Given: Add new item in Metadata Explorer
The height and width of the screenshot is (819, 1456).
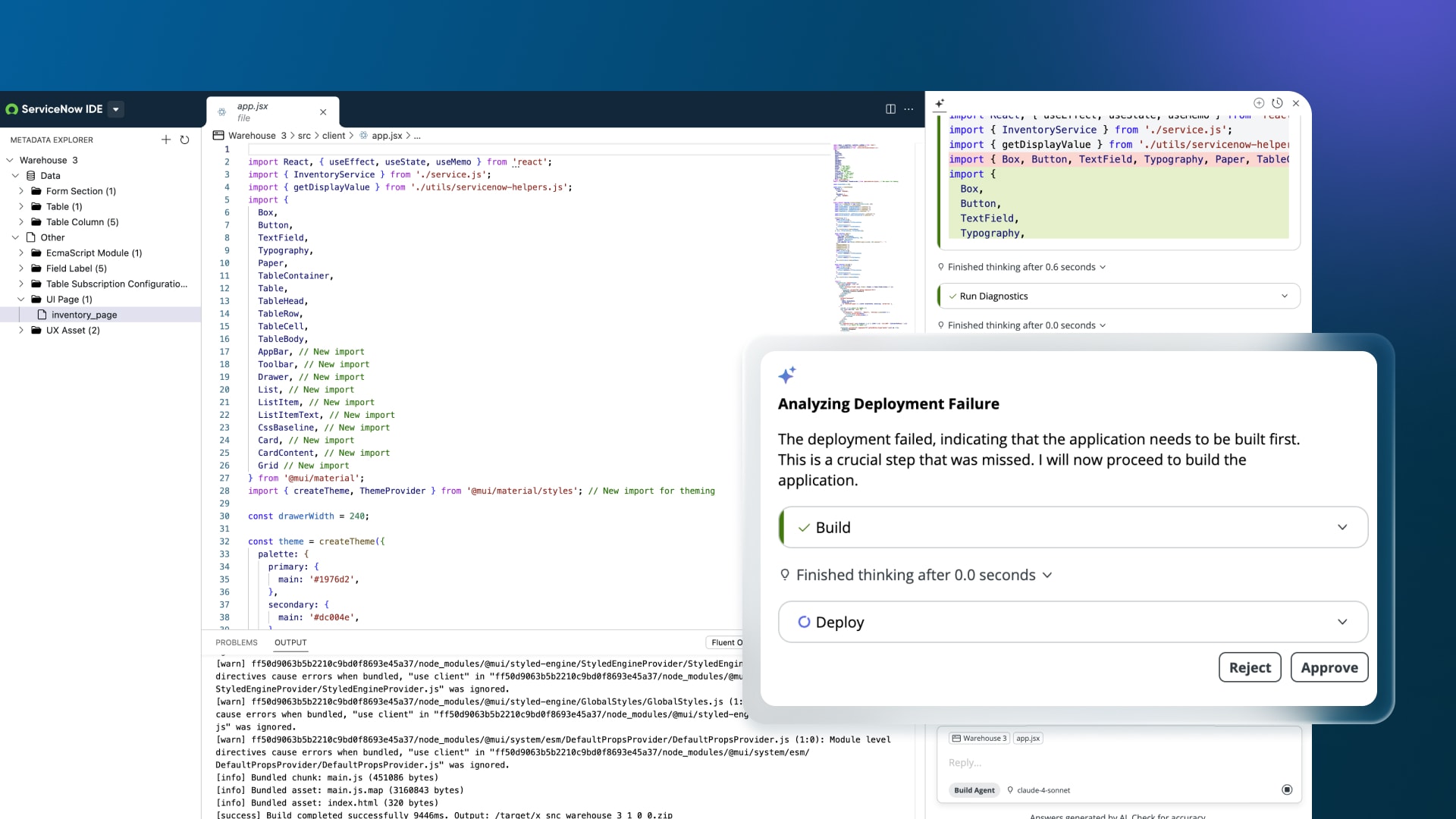Looking at the screenshot, I should tap(166, 140).
